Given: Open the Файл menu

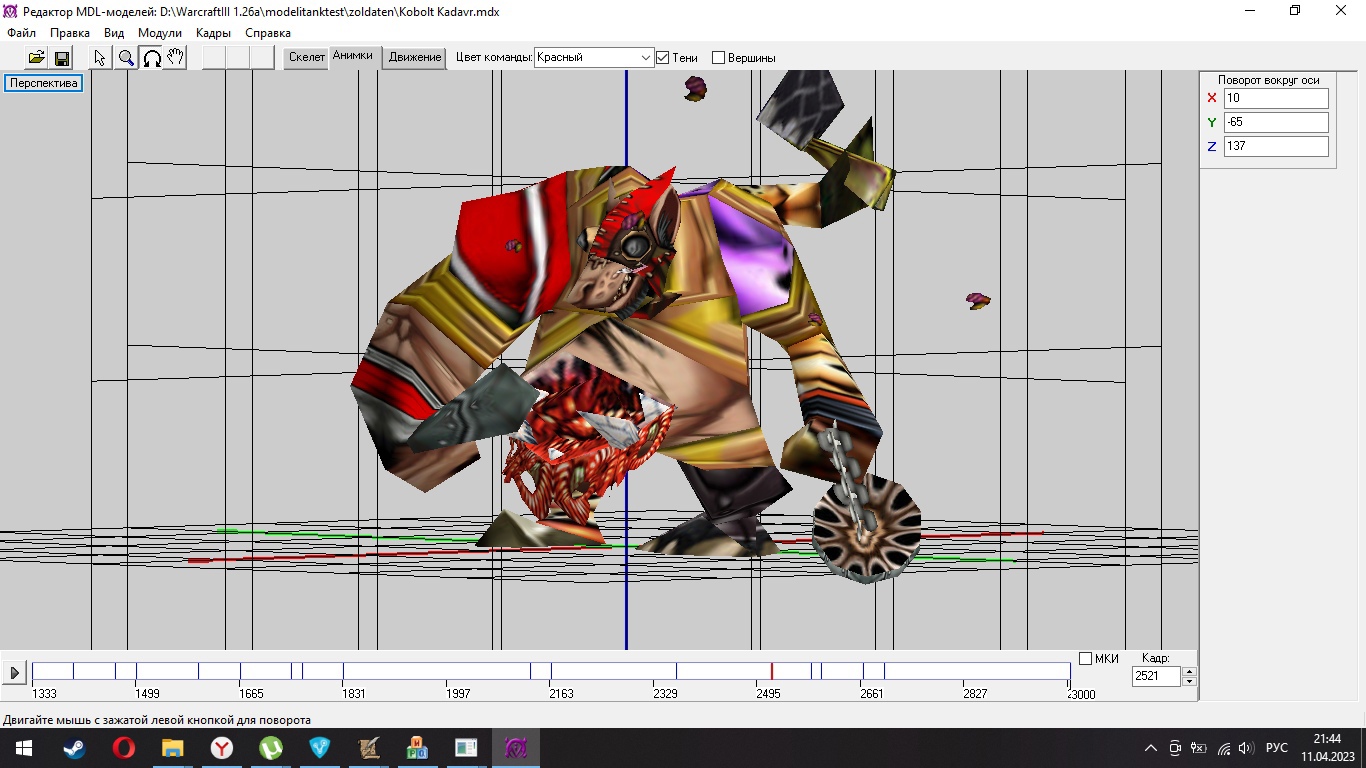Looking at the screenshot, I should [x=21, y=33].
